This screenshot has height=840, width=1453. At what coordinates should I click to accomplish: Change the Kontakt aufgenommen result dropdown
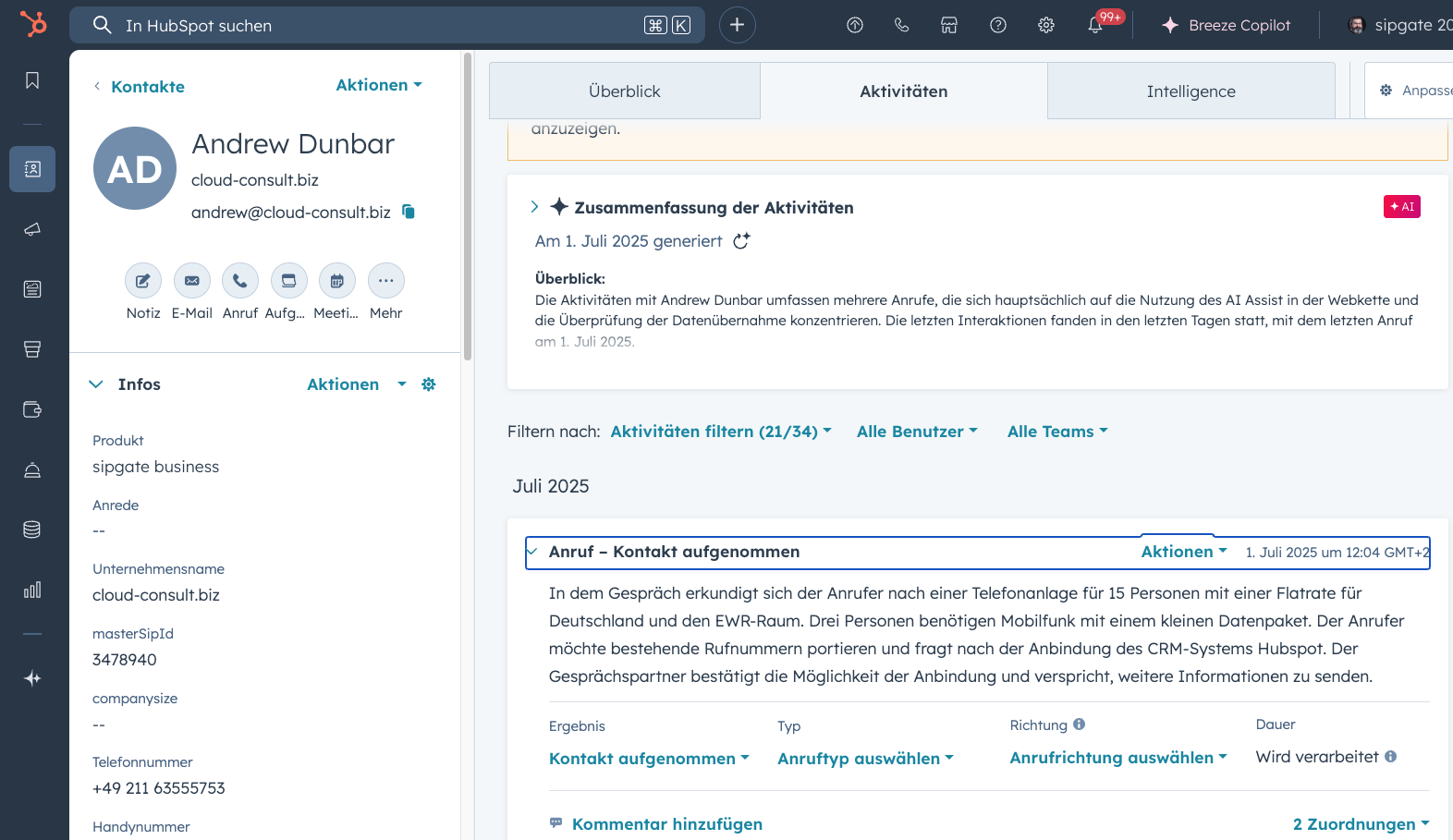coord(649,759)
